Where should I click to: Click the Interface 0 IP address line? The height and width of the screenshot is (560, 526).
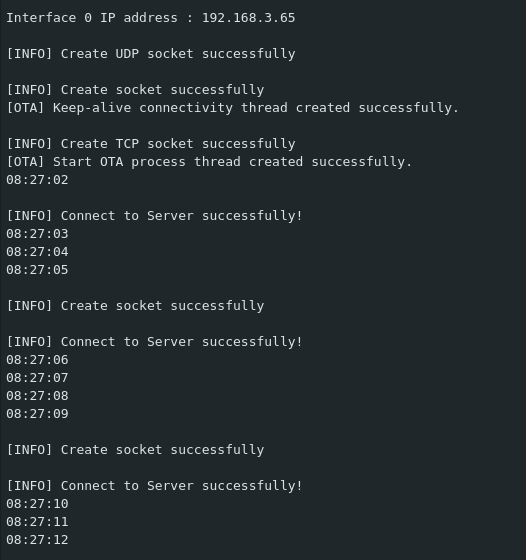[x=151, y=18]
